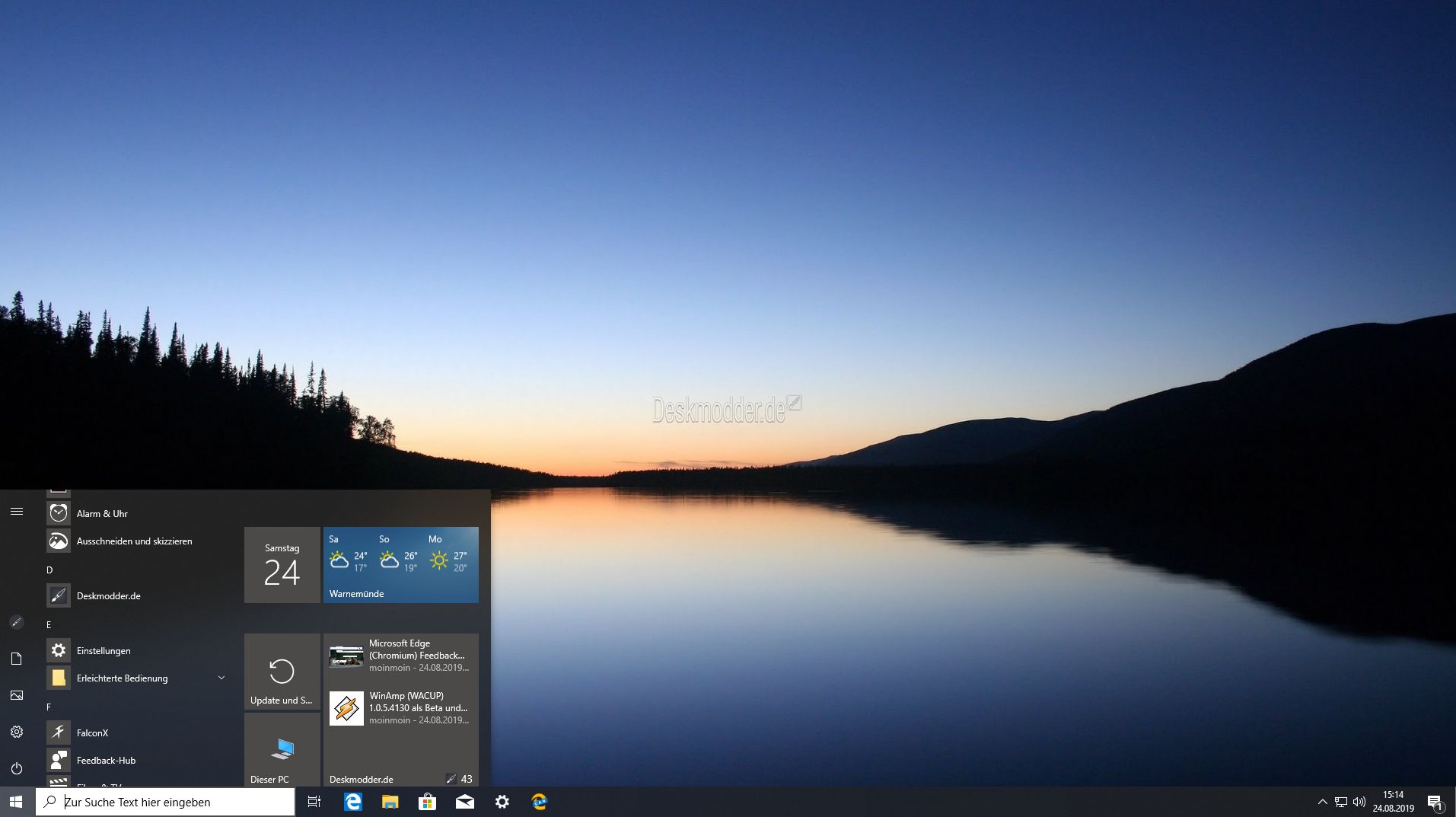1456x817 pixels.
Task: Open Settings from the Start sidebar
Action: [17, 732]
